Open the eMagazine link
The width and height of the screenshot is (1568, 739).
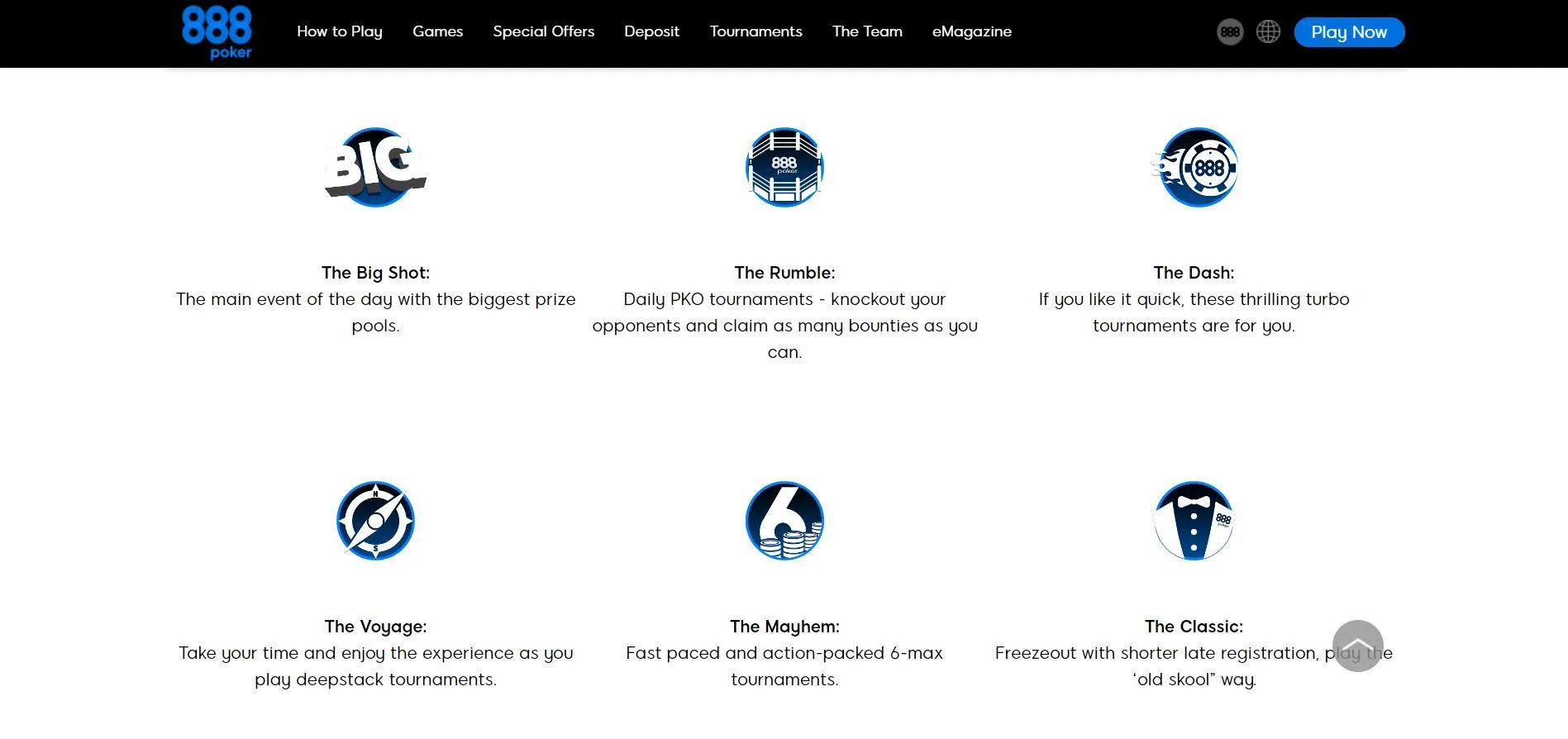click(x=972, y=31)
